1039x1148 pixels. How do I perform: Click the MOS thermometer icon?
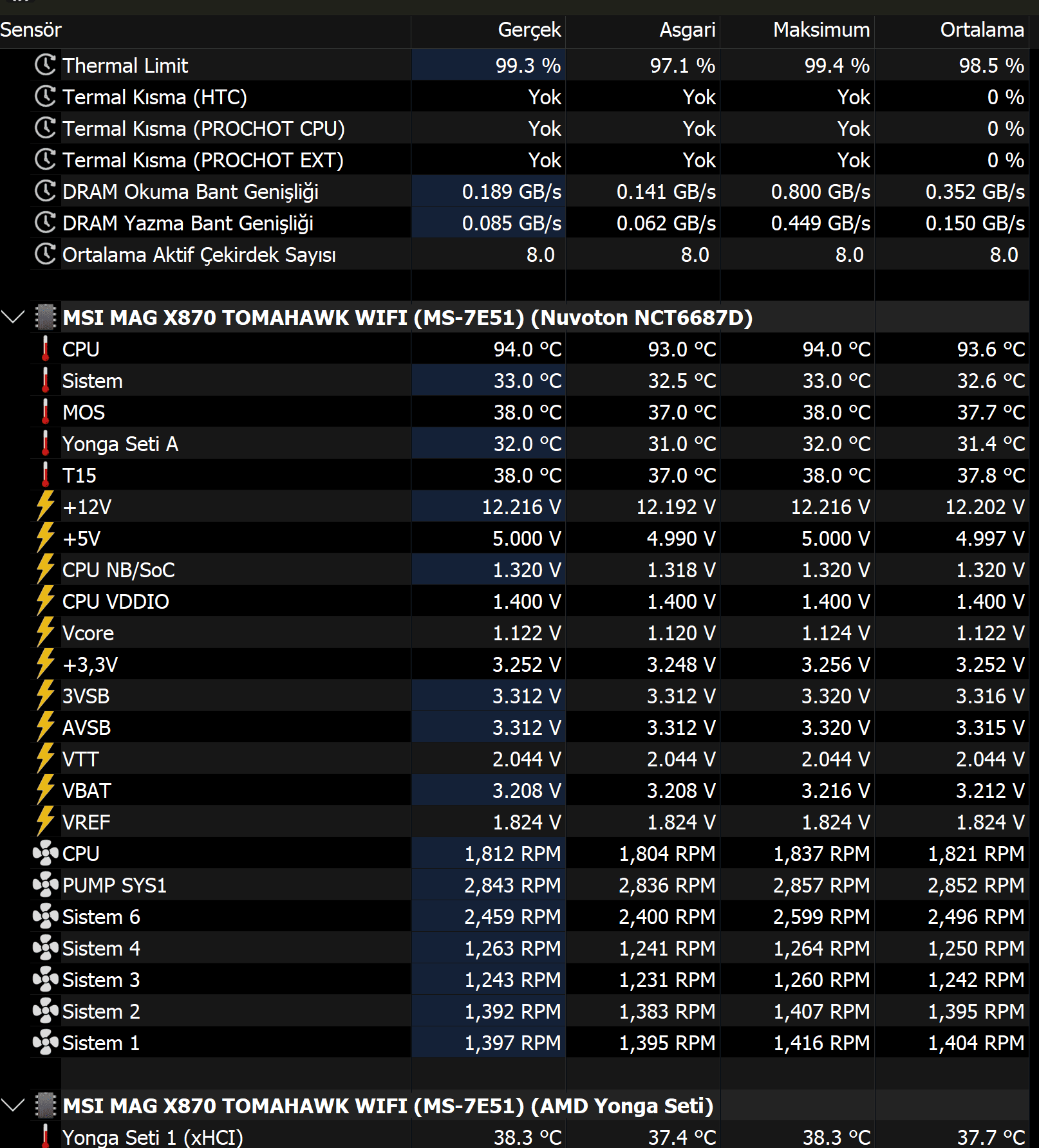(x=45, y=412)
